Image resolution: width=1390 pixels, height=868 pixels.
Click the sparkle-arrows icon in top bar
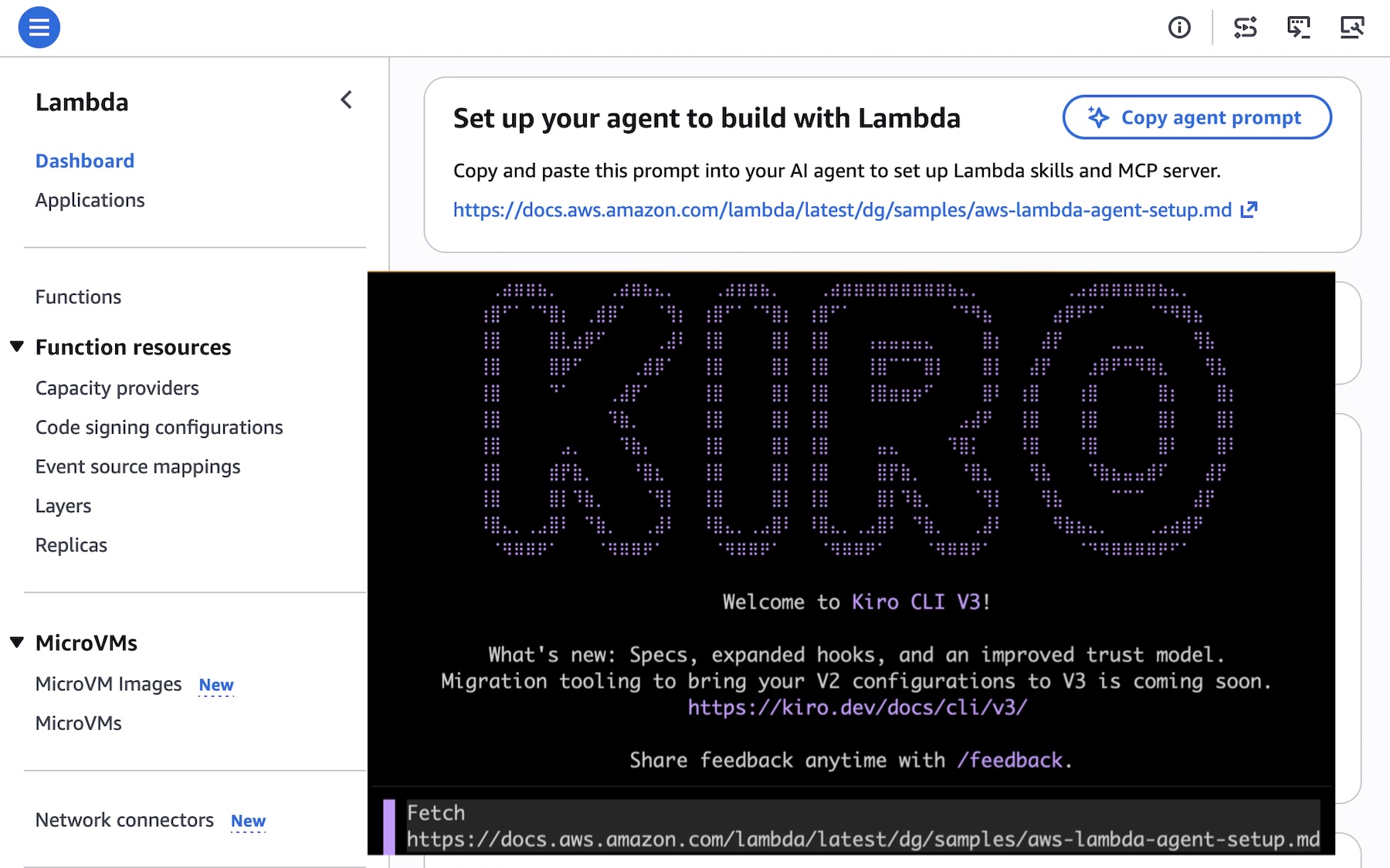tap(1245, 28)
